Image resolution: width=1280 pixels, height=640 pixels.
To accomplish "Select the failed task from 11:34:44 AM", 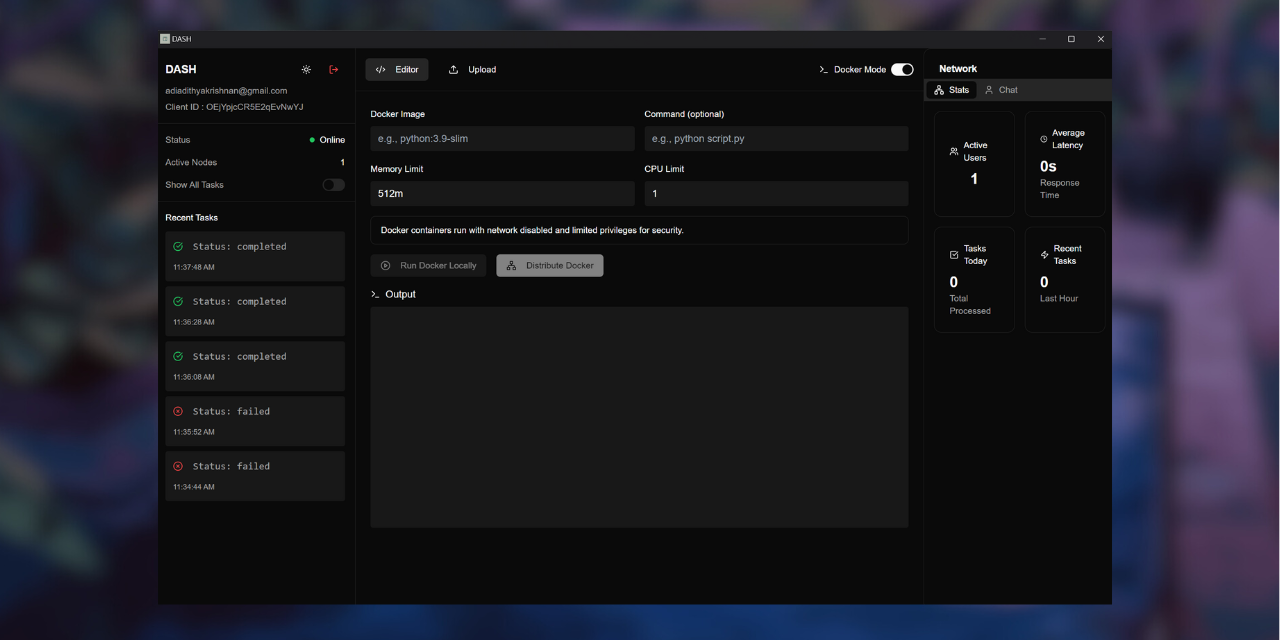I will click(x=255, y=475).
